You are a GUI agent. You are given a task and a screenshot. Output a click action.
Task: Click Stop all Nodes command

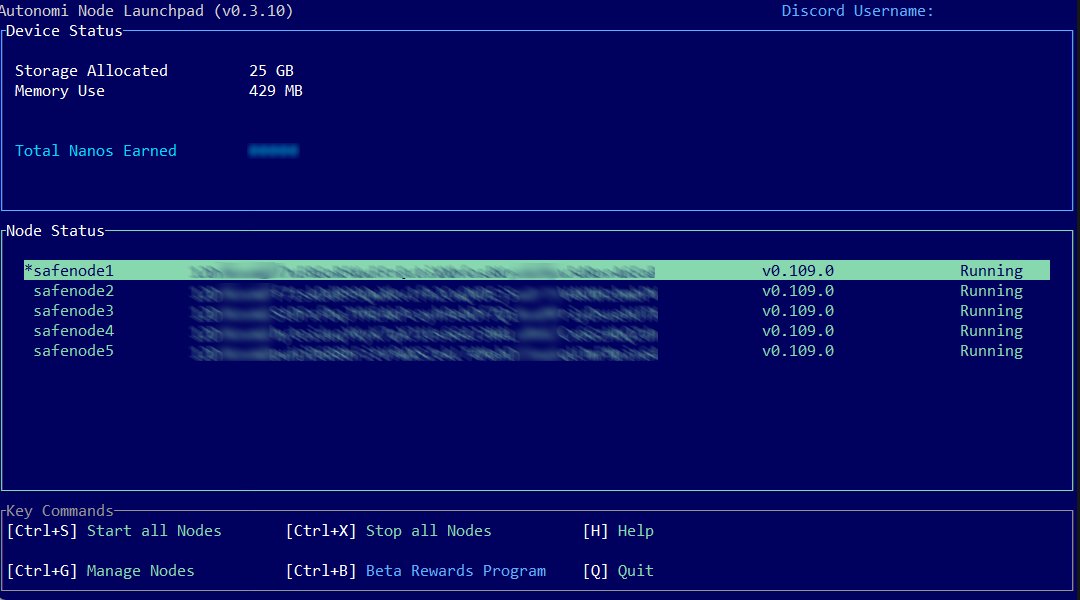[x=428, y=530]
